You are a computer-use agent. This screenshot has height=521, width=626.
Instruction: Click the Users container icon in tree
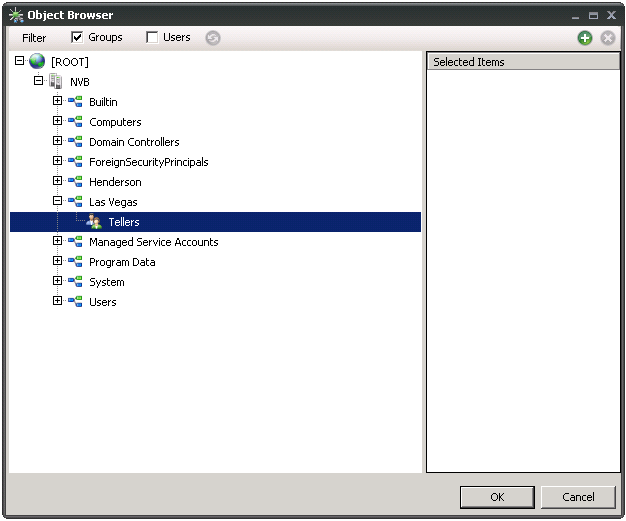(x=75, y=301)
